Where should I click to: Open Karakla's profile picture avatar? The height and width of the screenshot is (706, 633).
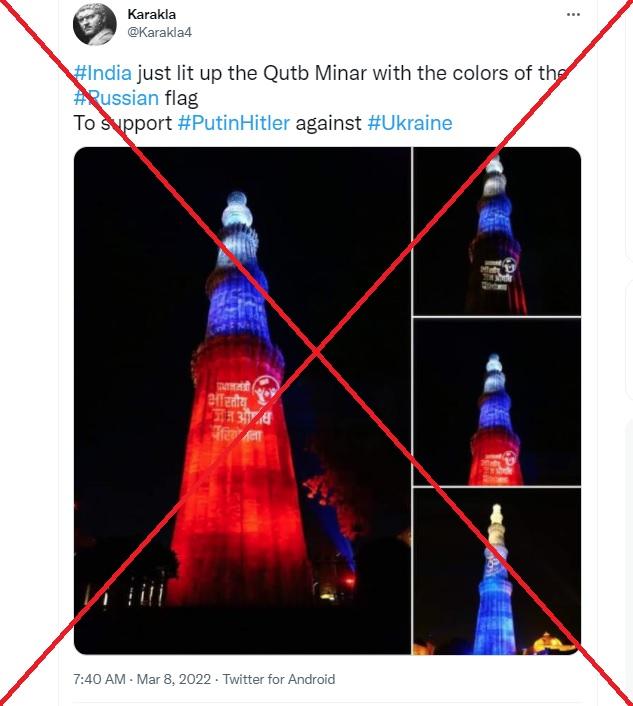click(95, 24)
